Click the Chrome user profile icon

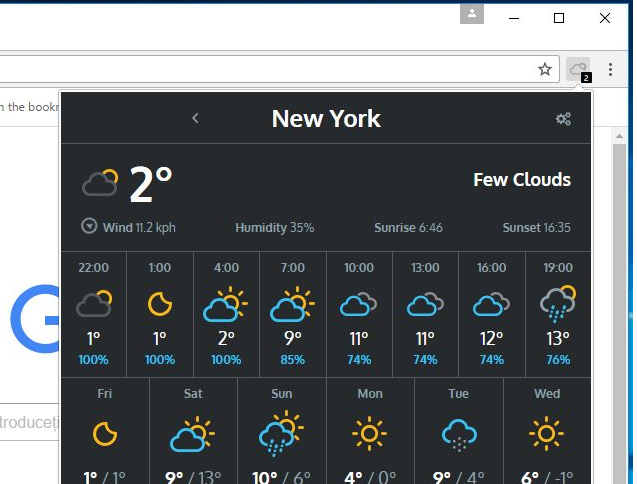click(x=472, y=14)
